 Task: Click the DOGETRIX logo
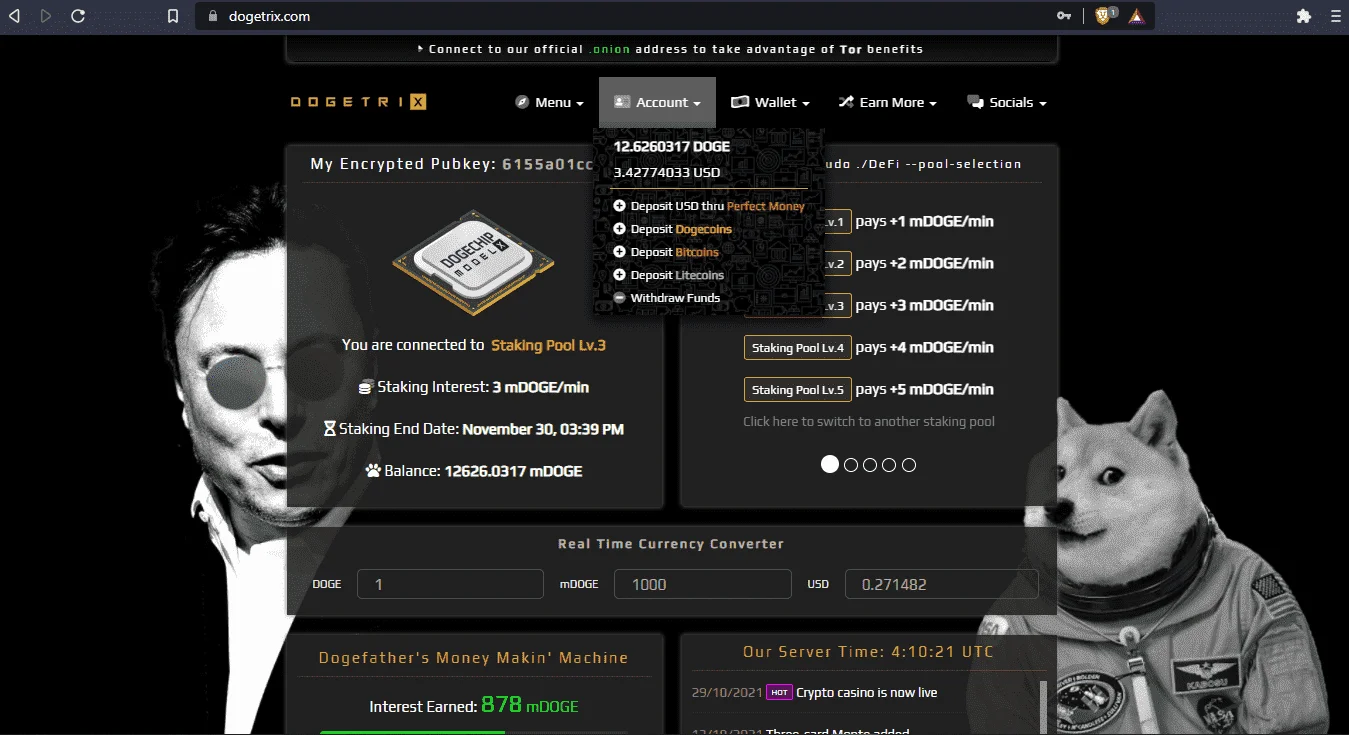point(358,102)
